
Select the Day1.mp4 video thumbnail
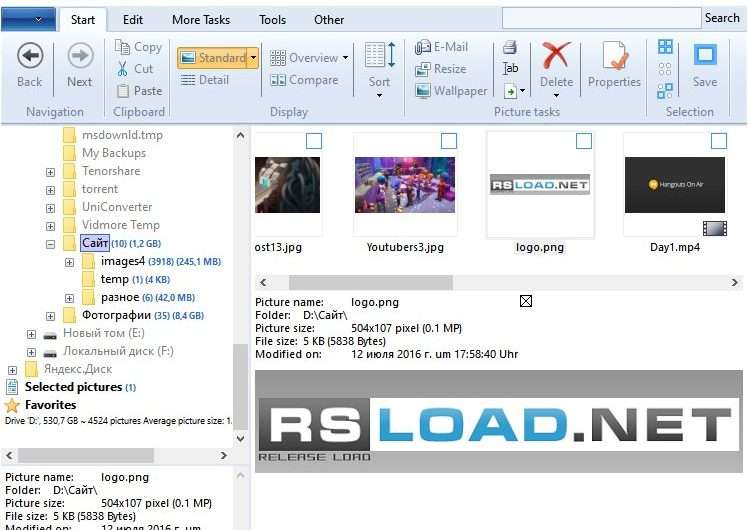[675, 185]
